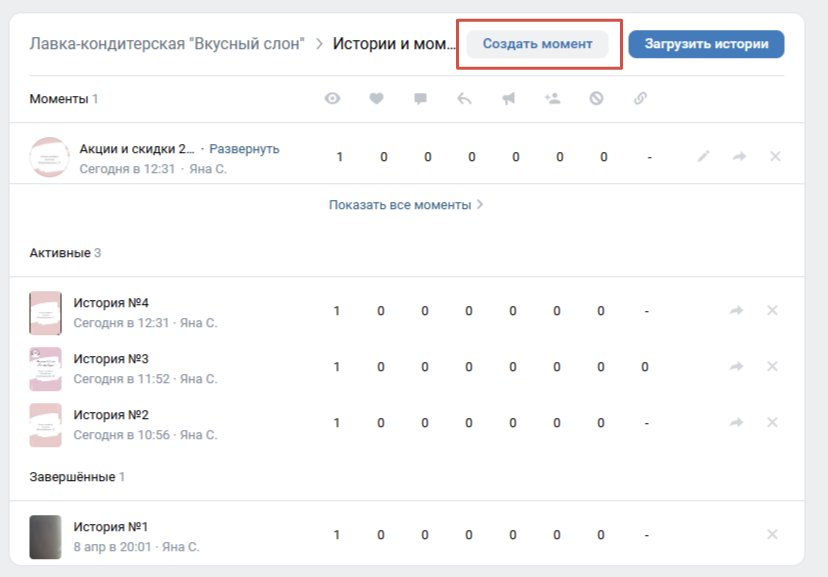Click the Завершённые section heading
The image size is (828, 577).
coord(72,477)
